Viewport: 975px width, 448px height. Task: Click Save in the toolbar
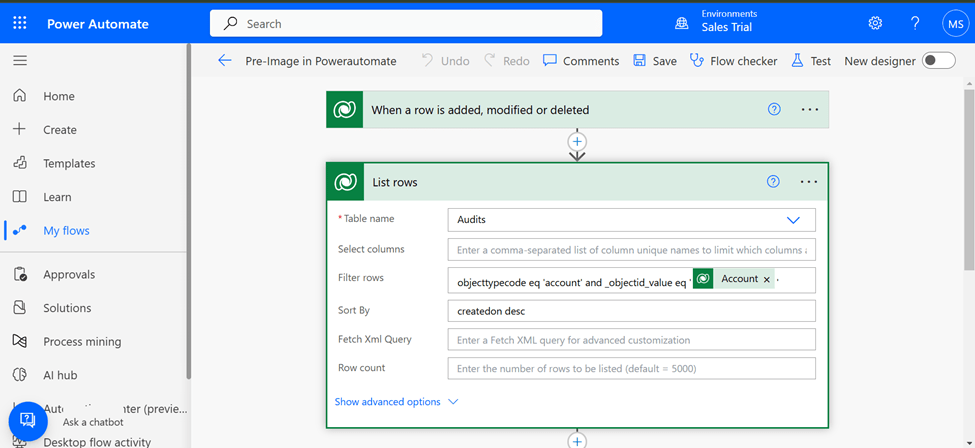[655, 61]
